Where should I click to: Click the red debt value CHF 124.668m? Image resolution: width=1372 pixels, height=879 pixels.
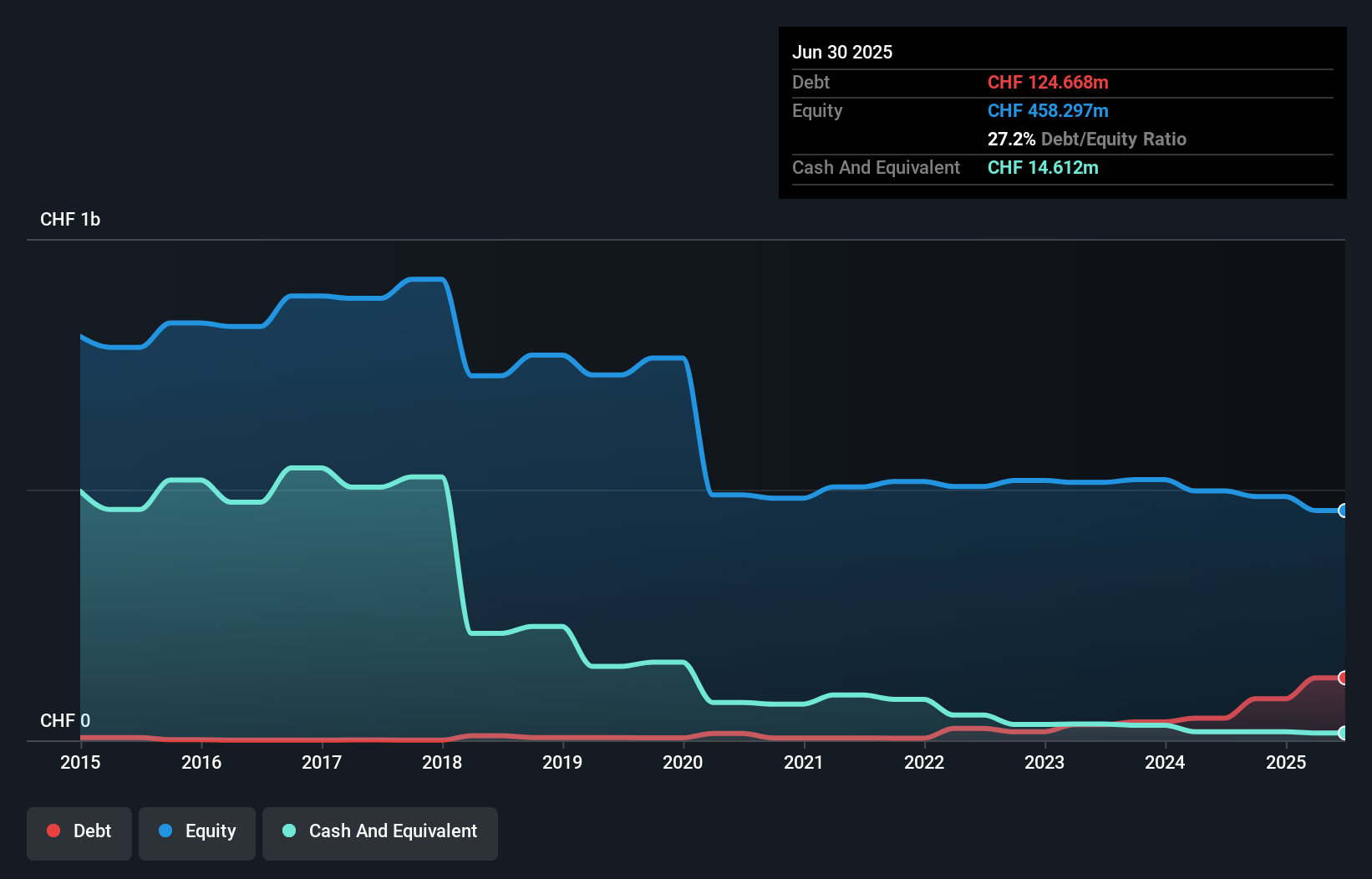click(1049, 82)
